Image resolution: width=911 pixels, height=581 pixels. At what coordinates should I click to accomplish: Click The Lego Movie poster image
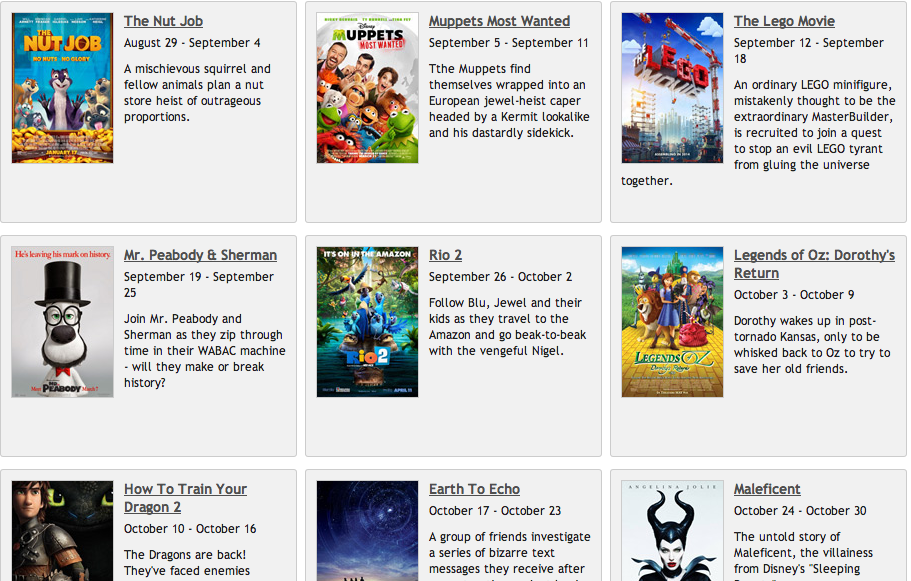[672, 88]
